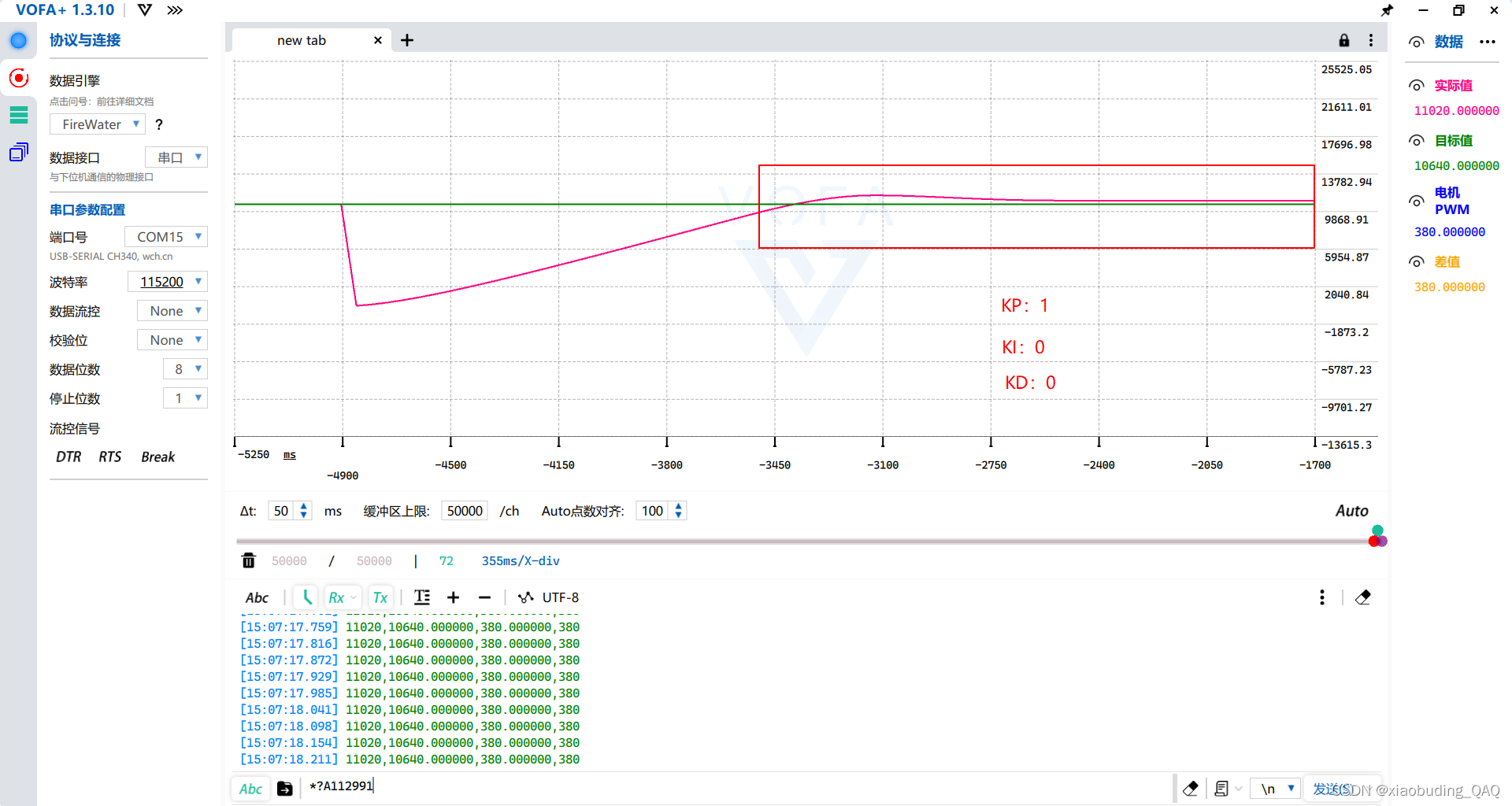Click the underlined ms unit link on the x-axis
The height and width of the screenshot is (806, 1512).
coord(290,455)
